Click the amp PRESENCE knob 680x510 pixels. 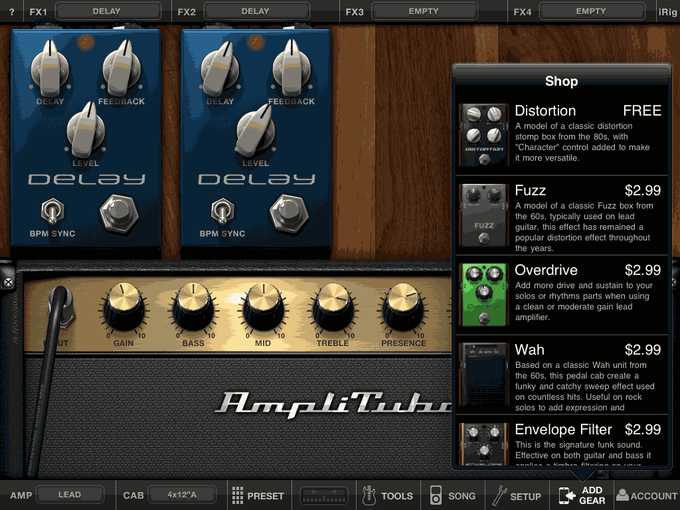[x=403, y=307]
